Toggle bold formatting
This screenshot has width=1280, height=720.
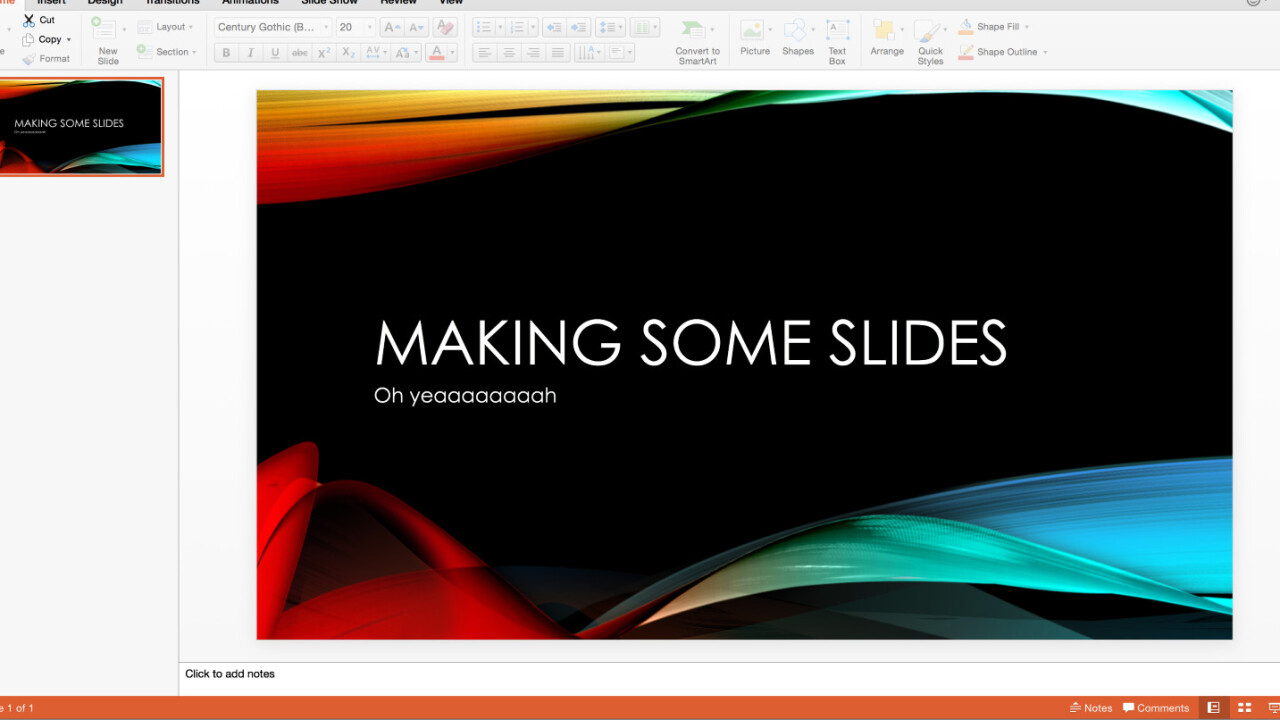click(x=226, y=53)
